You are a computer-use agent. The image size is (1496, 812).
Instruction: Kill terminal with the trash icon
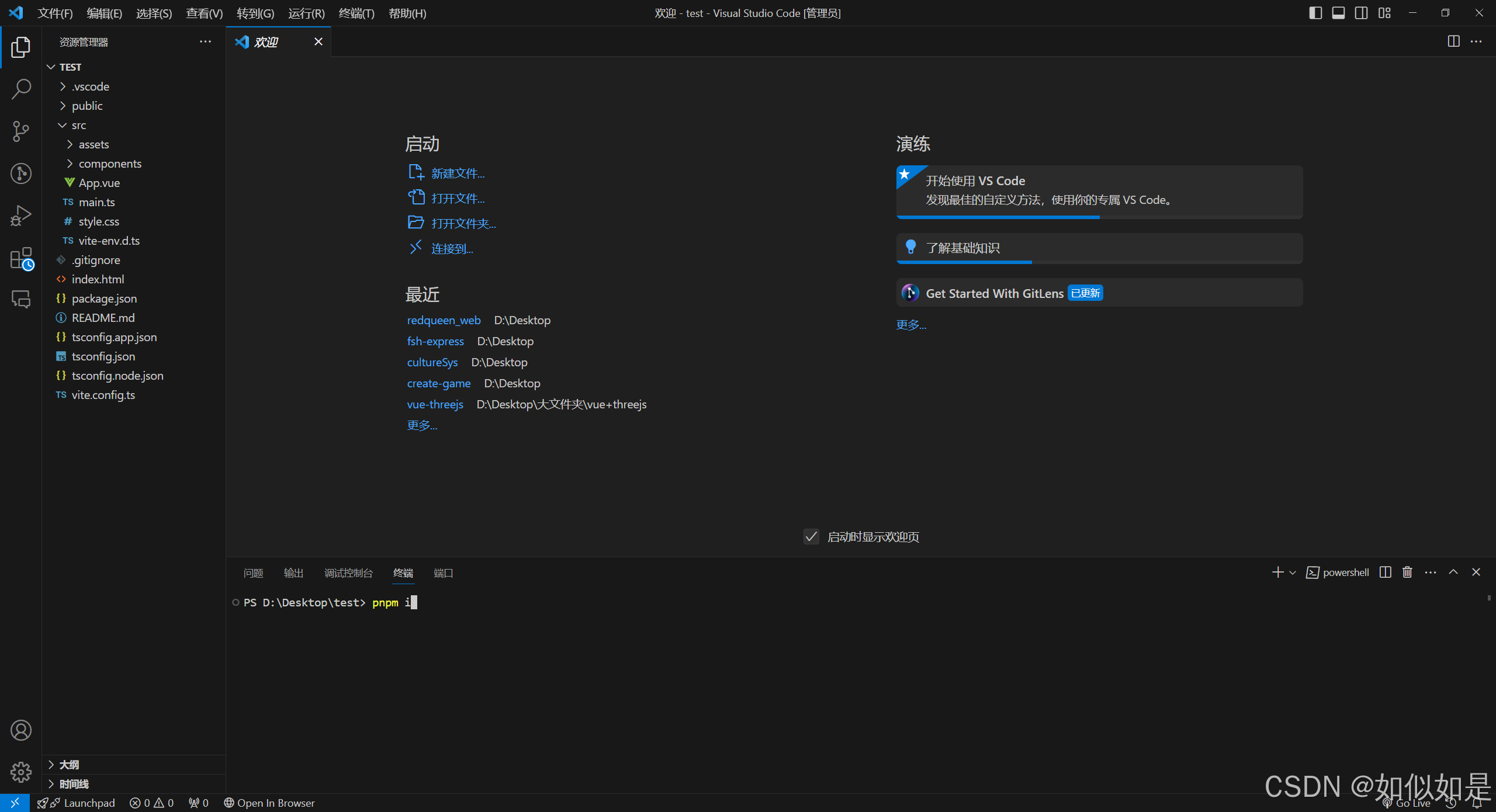coord(1407,572)
